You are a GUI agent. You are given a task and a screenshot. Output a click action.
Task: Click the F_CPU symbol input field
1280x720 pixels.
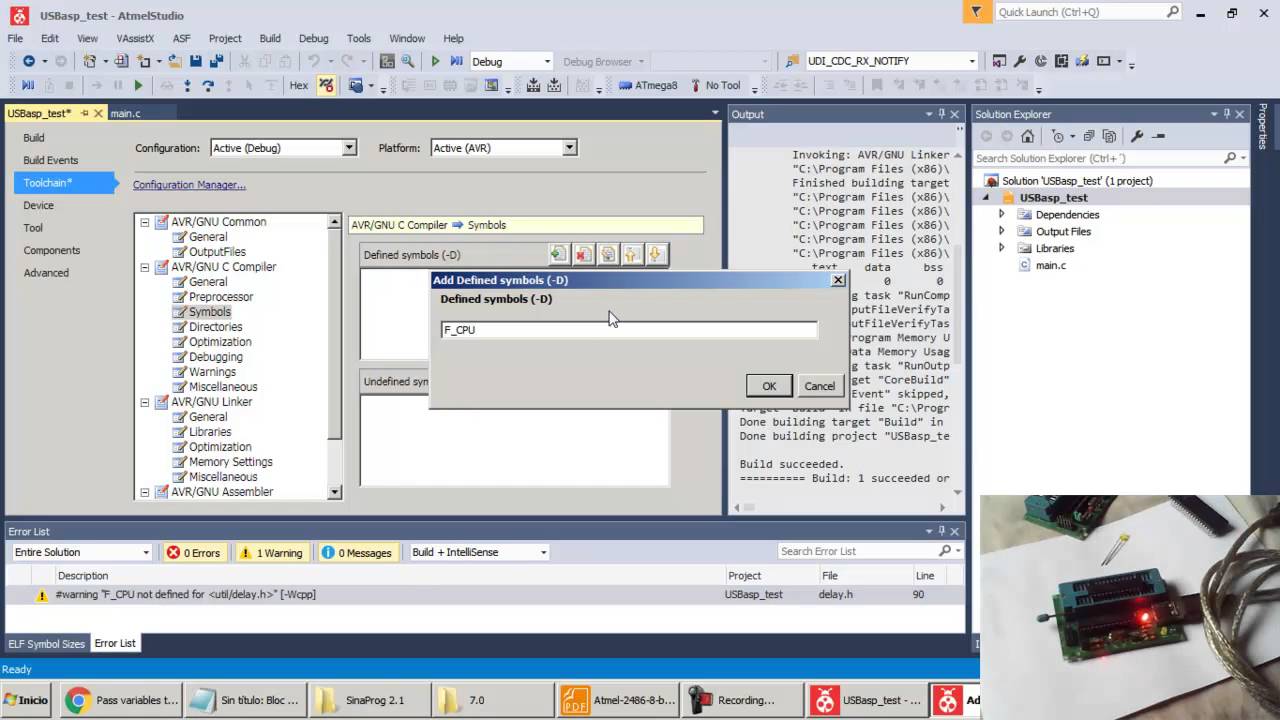629,330
